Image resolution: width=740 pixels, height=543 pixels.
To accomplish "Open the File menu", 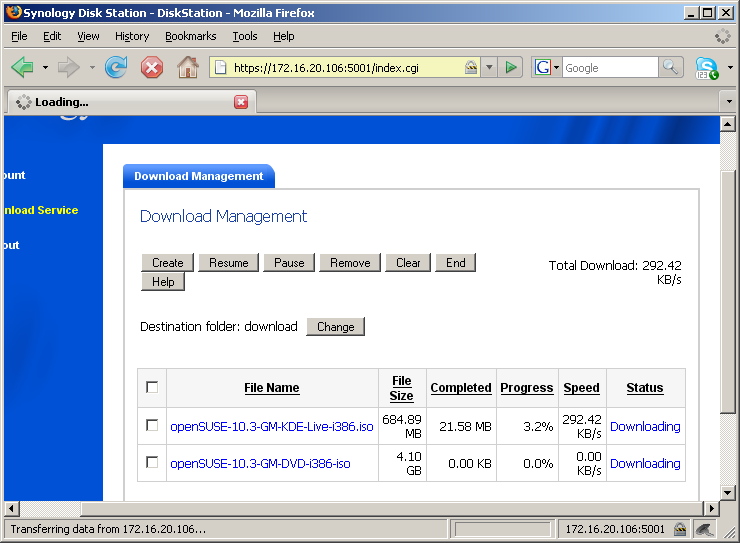I will 19,36.
